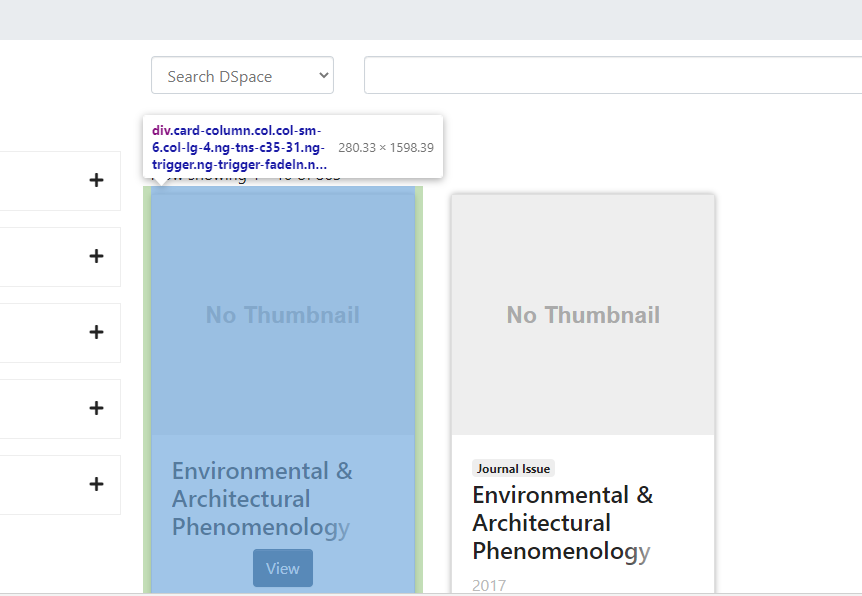This screenshot has height=596, width=862.
Task: Open the Search DSpace scope dropdown
Action: (x=242, y=75)
